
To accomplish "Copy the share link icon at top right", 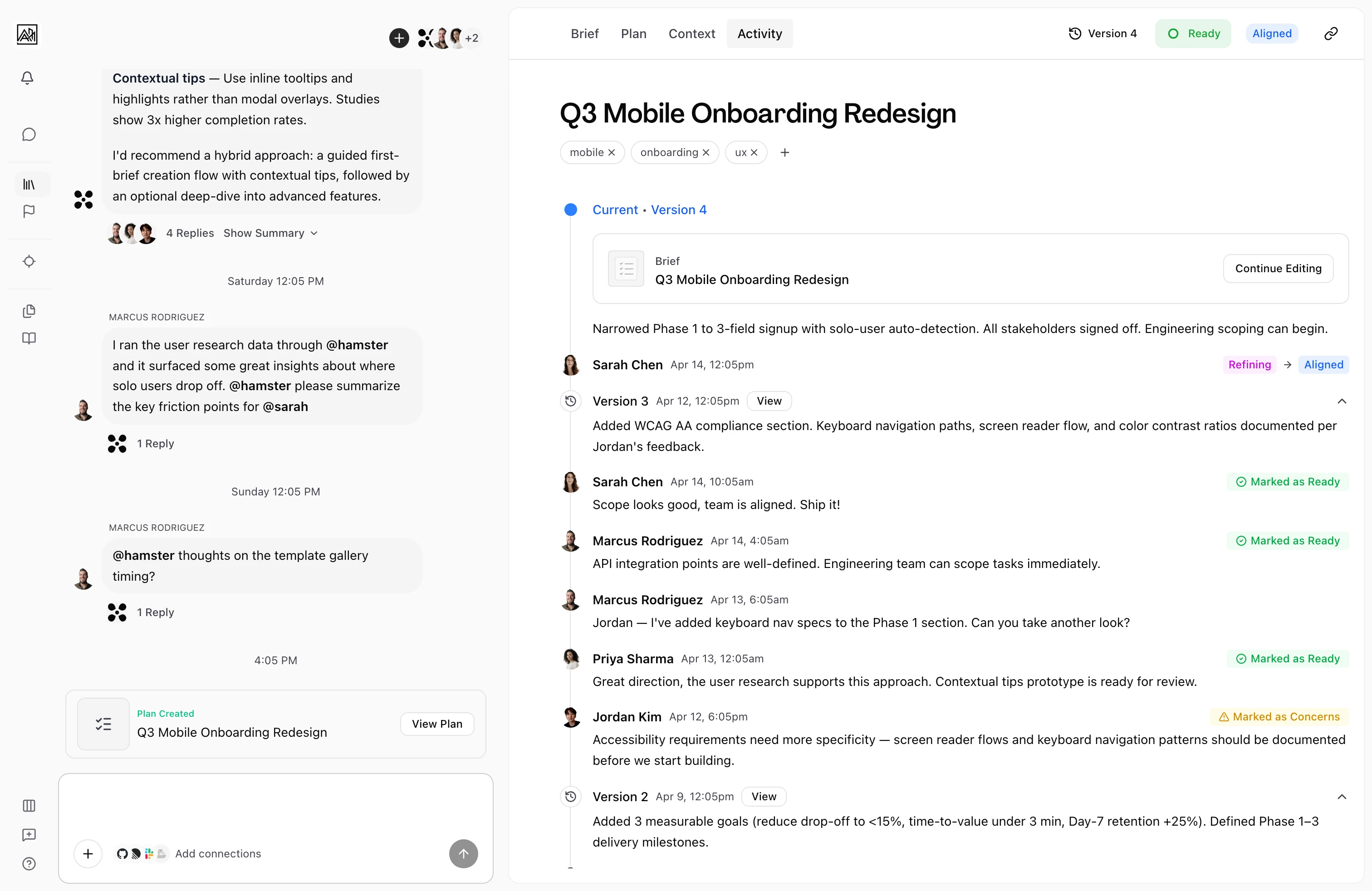I will tap(1331, 34).
